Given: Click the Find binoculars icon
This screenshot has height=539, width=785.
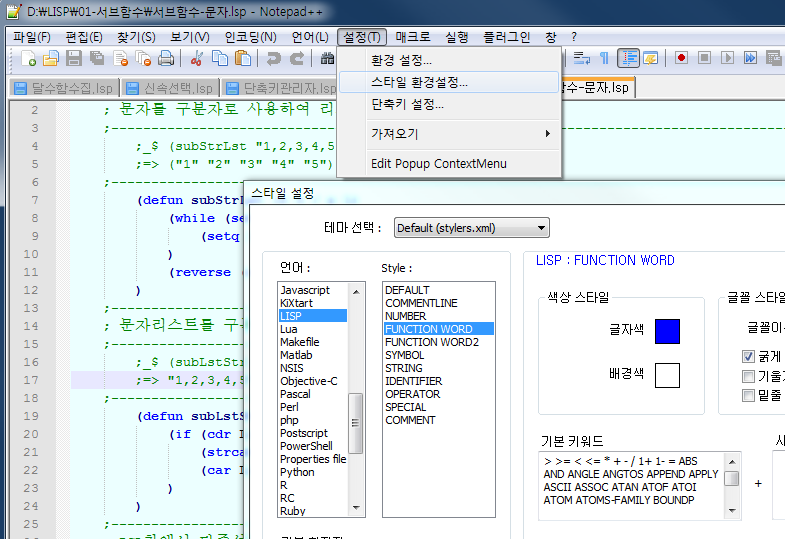Looking at the screenshot, I should tap(327, 59).
